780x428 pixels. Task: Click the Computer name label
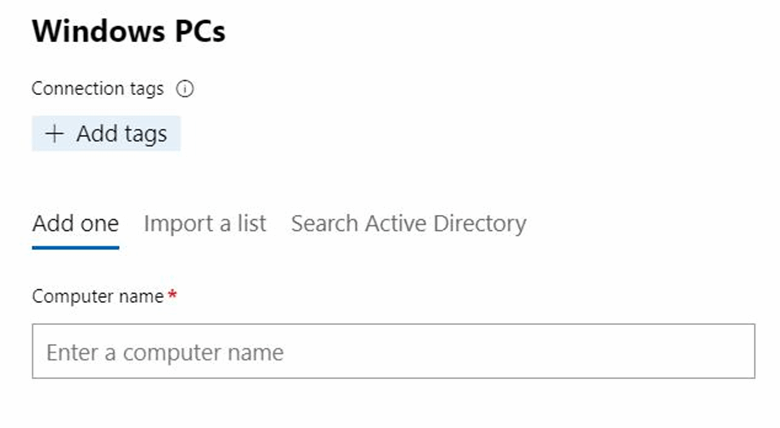pyautogui.click(x=97, y=296)
